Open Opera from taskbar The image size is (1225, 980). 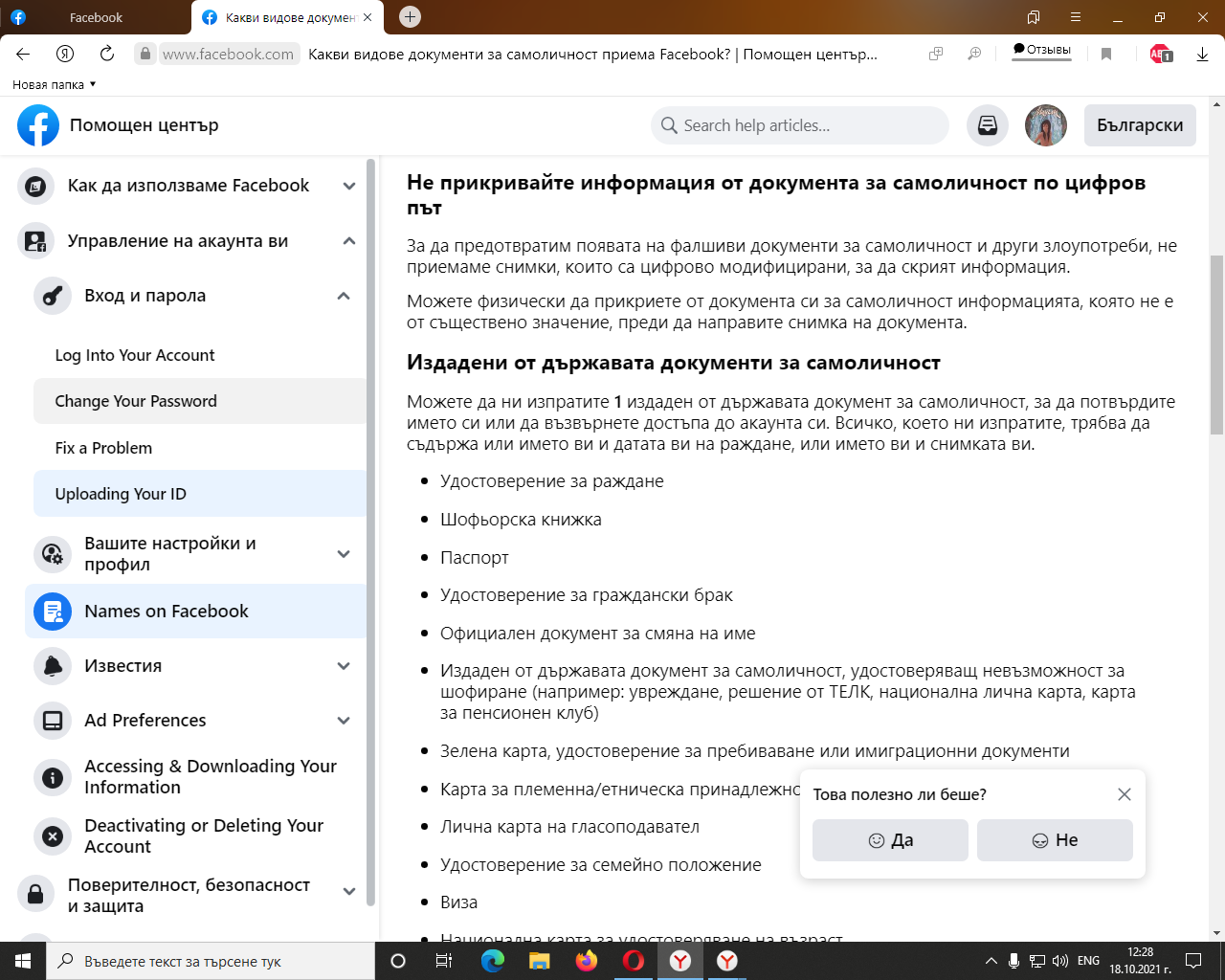pos(634,961)
